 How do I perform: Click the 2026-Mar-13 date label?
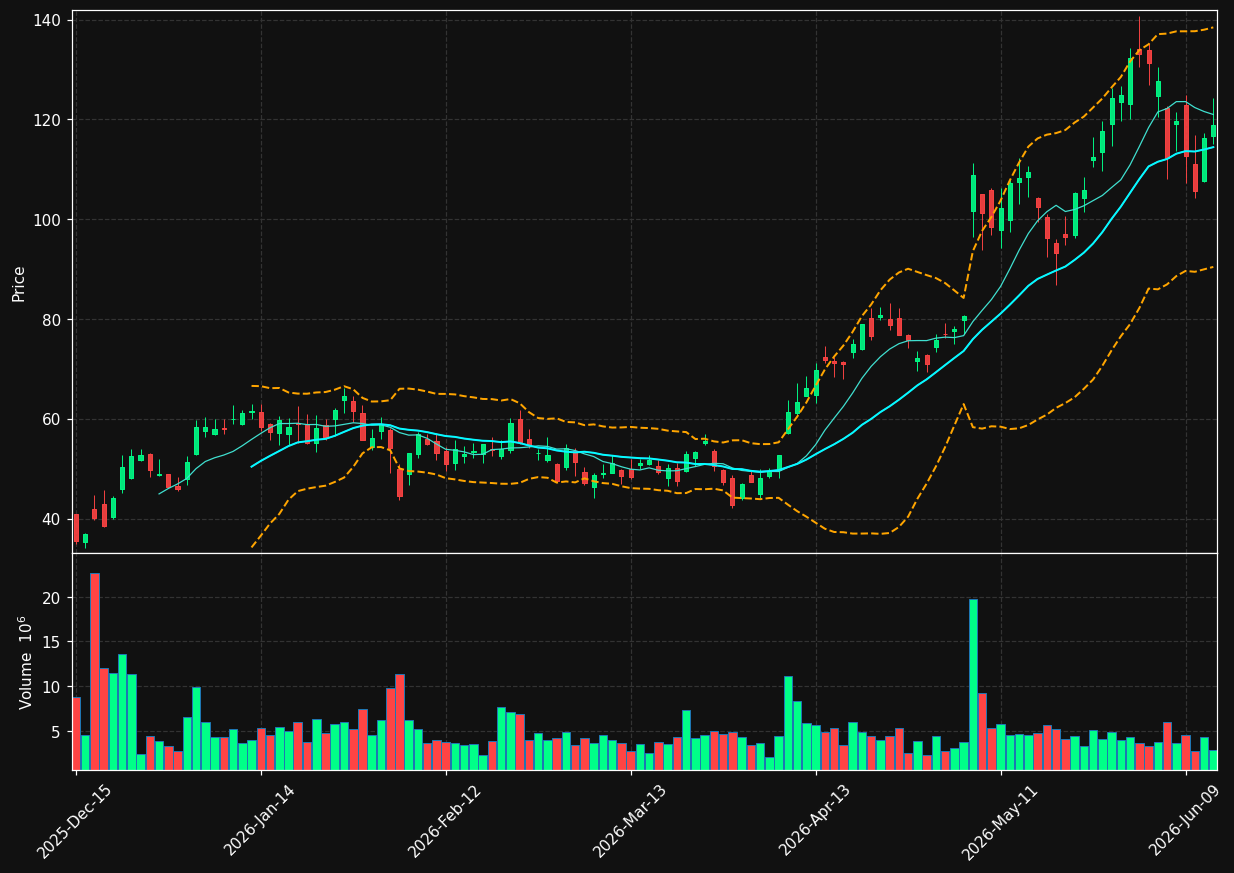click(630, 821)
